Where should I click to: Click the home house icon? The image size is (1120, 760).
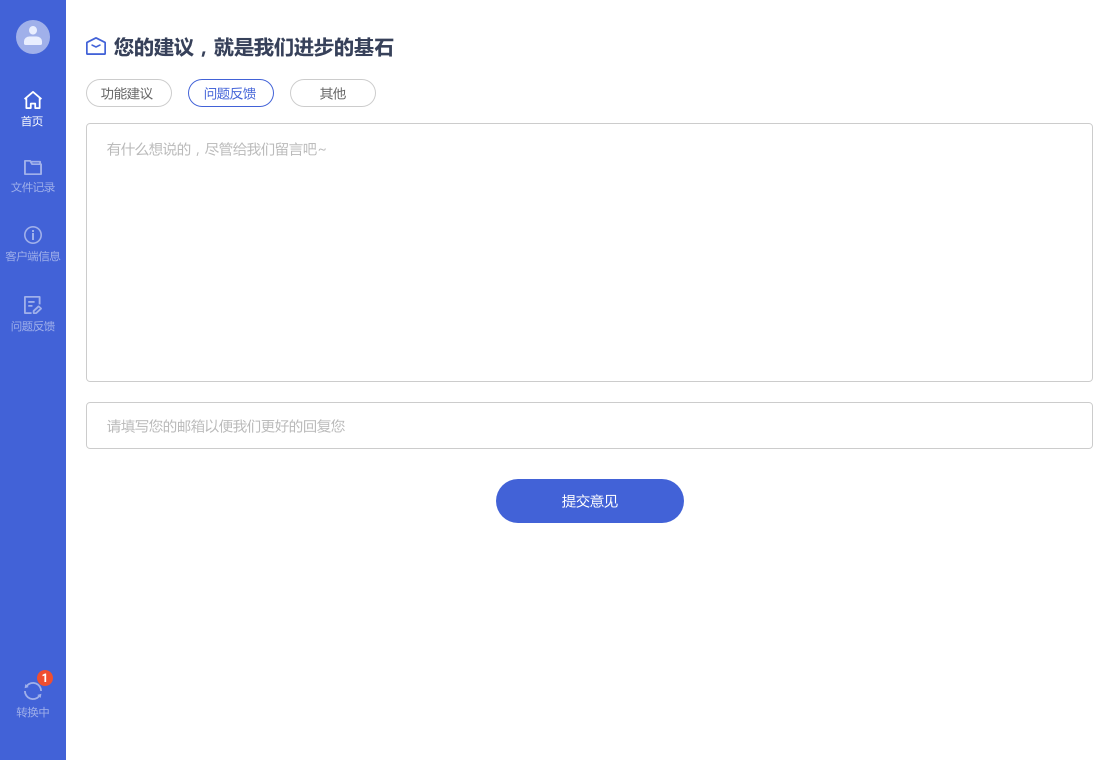pyautogui.click(x=33, y=100)
